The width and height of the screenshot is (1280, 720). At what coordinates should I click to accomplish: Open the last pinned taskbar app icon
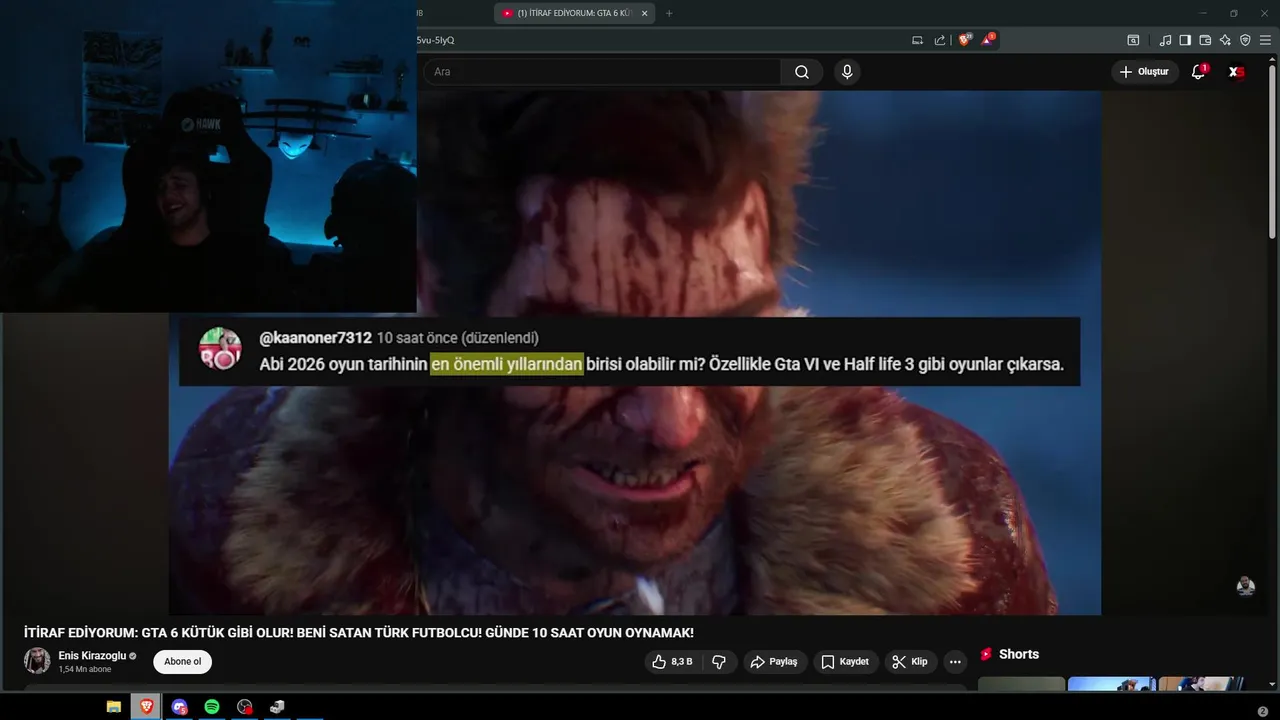(x=277, y=707)
